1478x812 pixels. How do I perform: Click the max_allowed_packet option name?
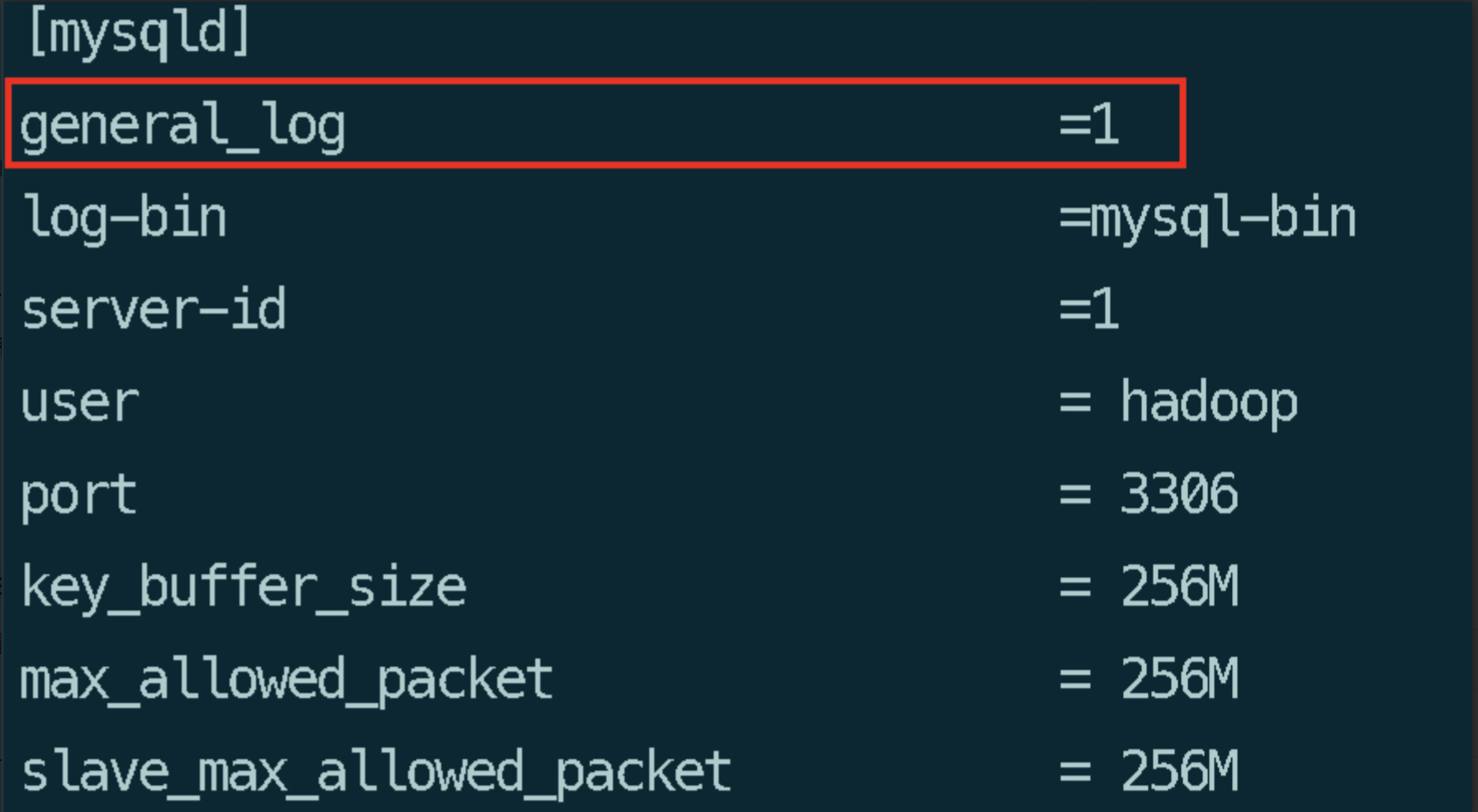287,680
